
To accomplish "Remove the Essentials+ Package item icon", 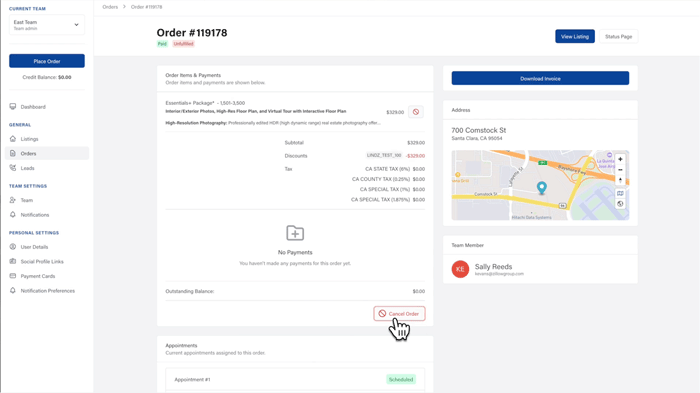I will point(416,112).
